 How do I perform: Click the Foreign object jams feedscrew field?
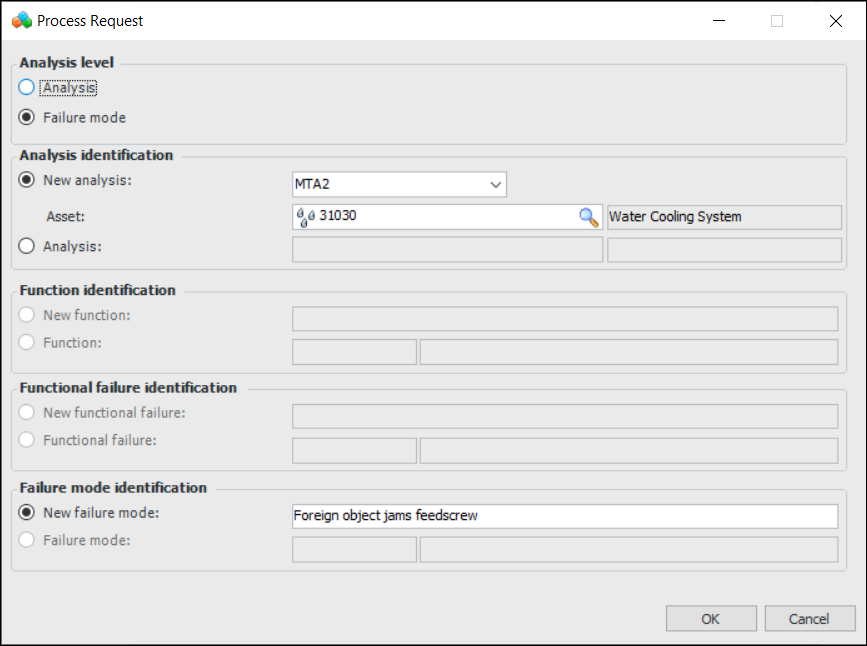pos(564,516)
